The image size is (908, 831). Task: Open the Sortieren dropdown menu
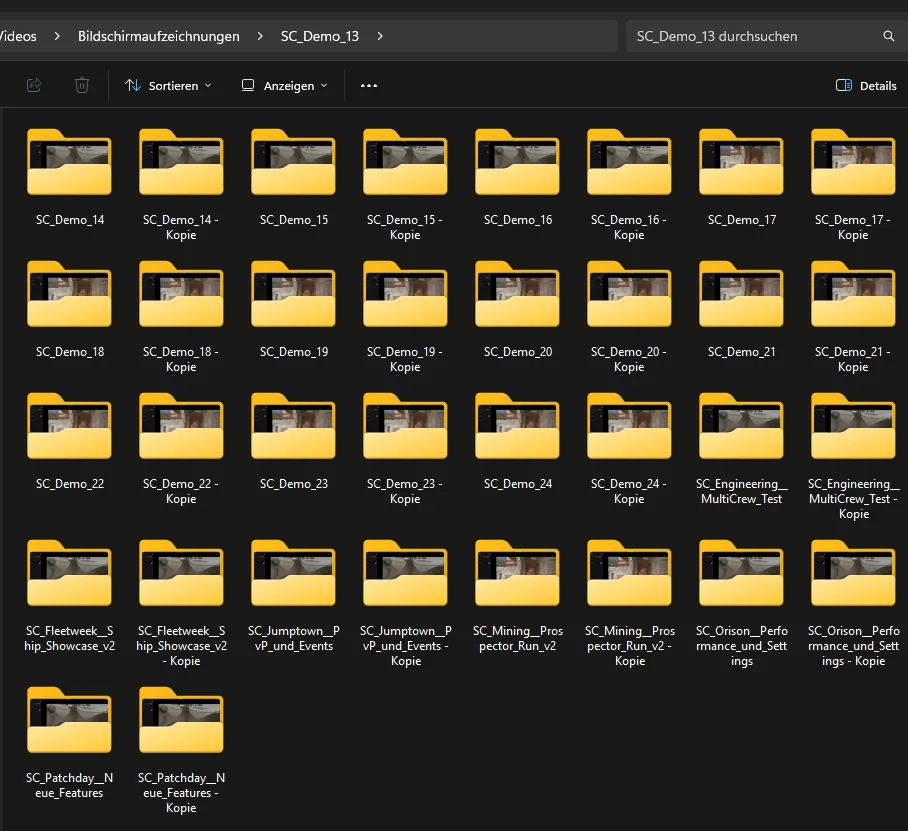pyautogui.click(x=168, y=85)
